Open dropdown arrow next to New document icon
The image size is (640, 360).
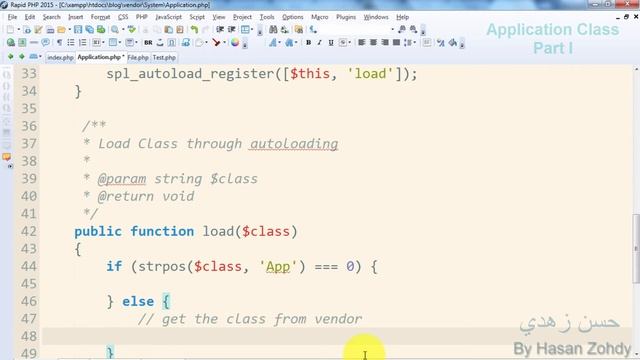(18, 30)
